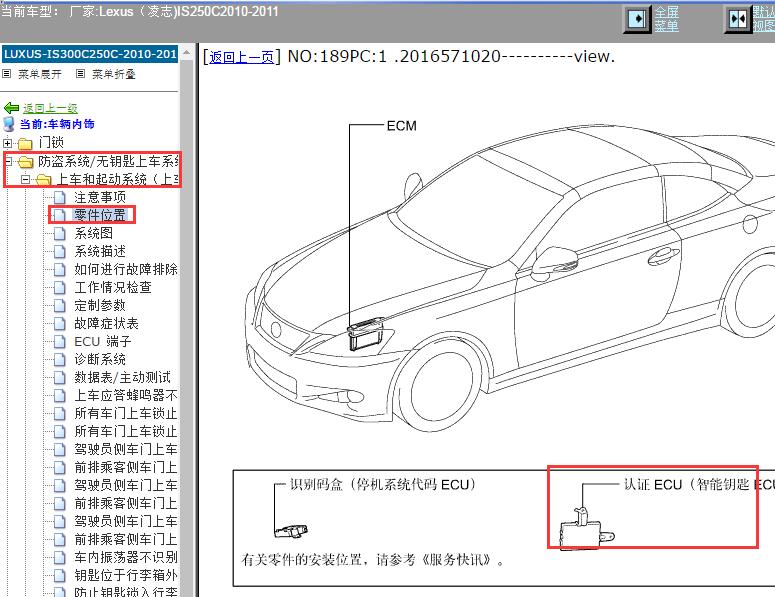Click the 菜单折叠 list icon

81,74
